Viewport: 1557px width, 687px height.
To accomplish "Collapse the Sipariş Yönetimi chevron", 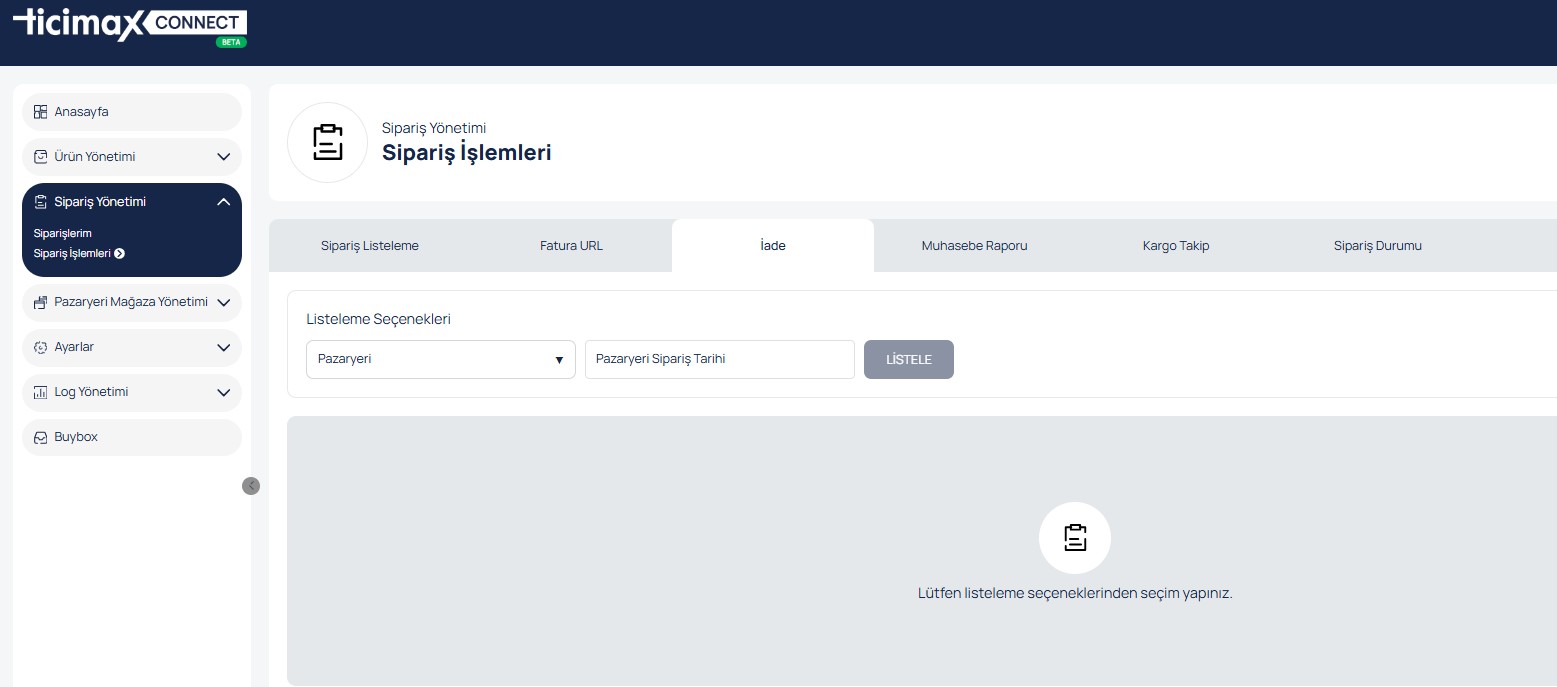I will [224, 202].
